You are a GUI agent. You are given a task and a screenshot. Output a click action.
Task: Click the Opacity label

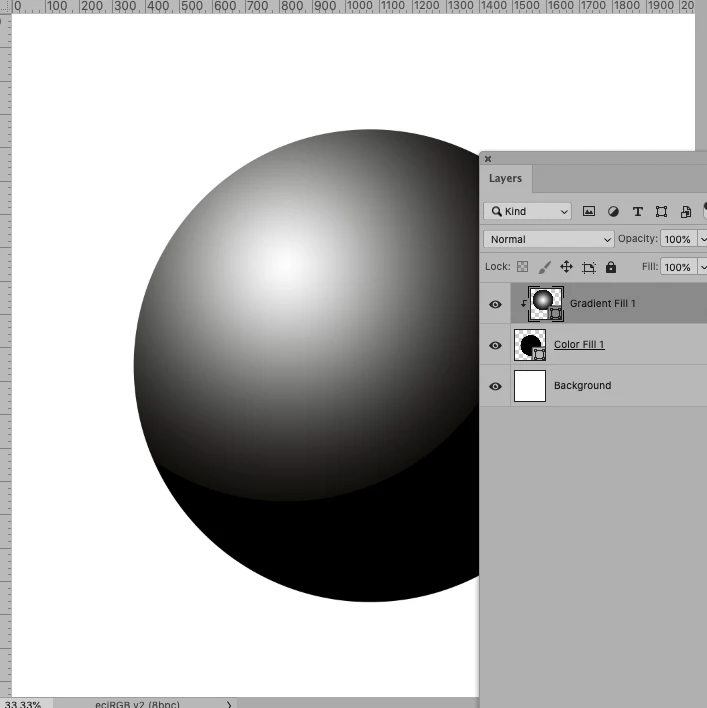638,238
